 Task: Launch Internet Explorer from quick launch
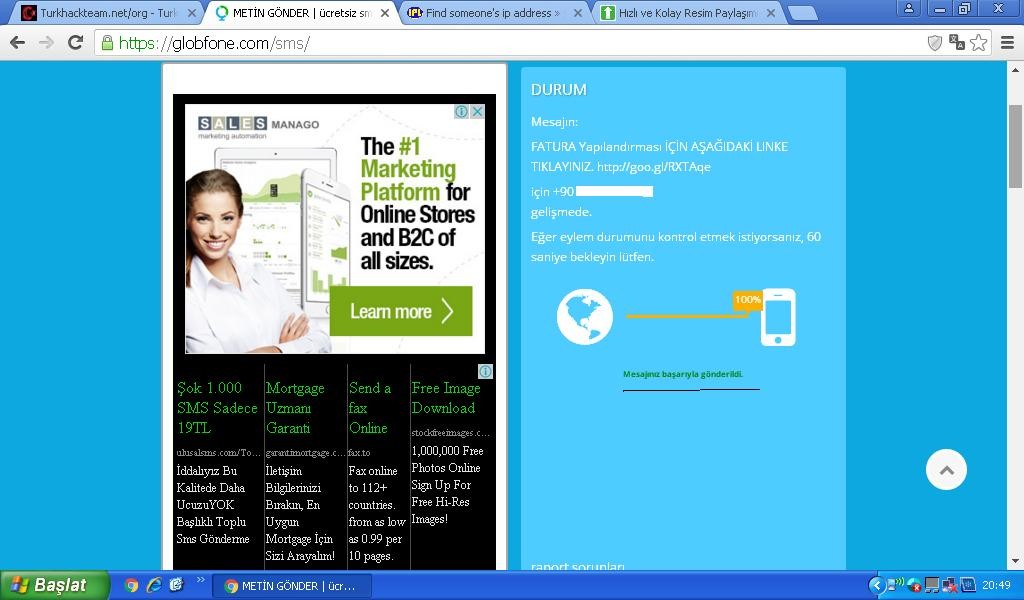coord(154,585)
